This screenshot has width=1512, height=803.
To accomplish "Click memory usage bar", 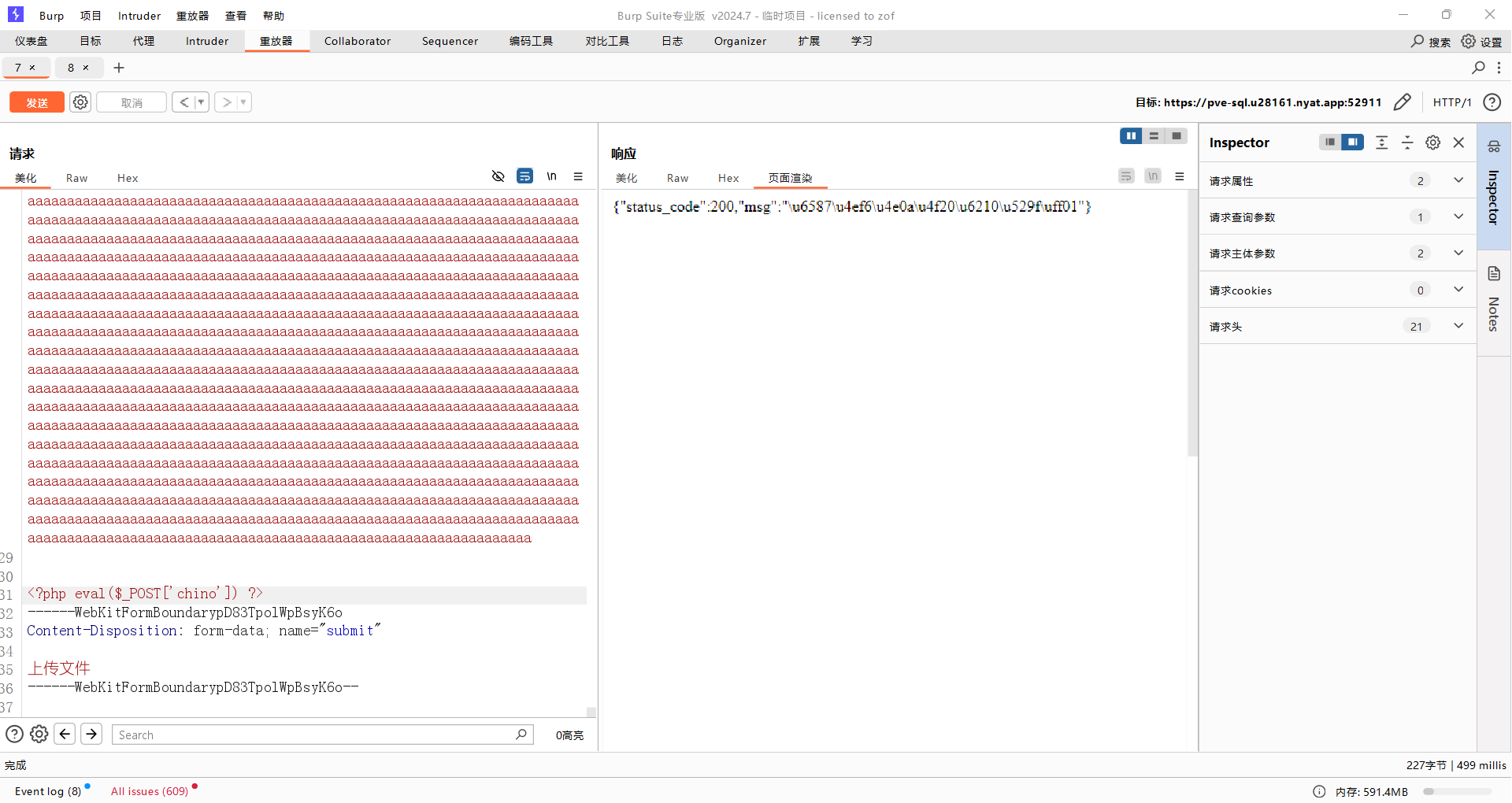I will click(x=1458, y=791).
